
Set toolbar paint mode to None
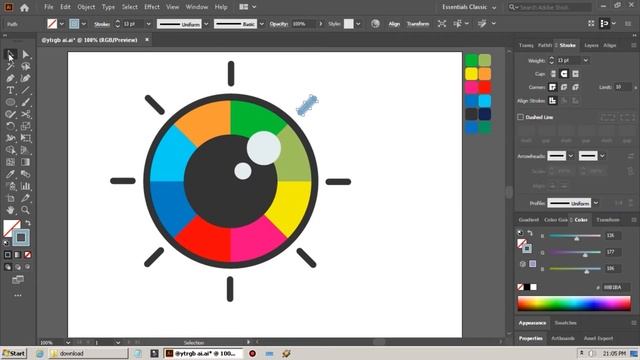[27, 255]
